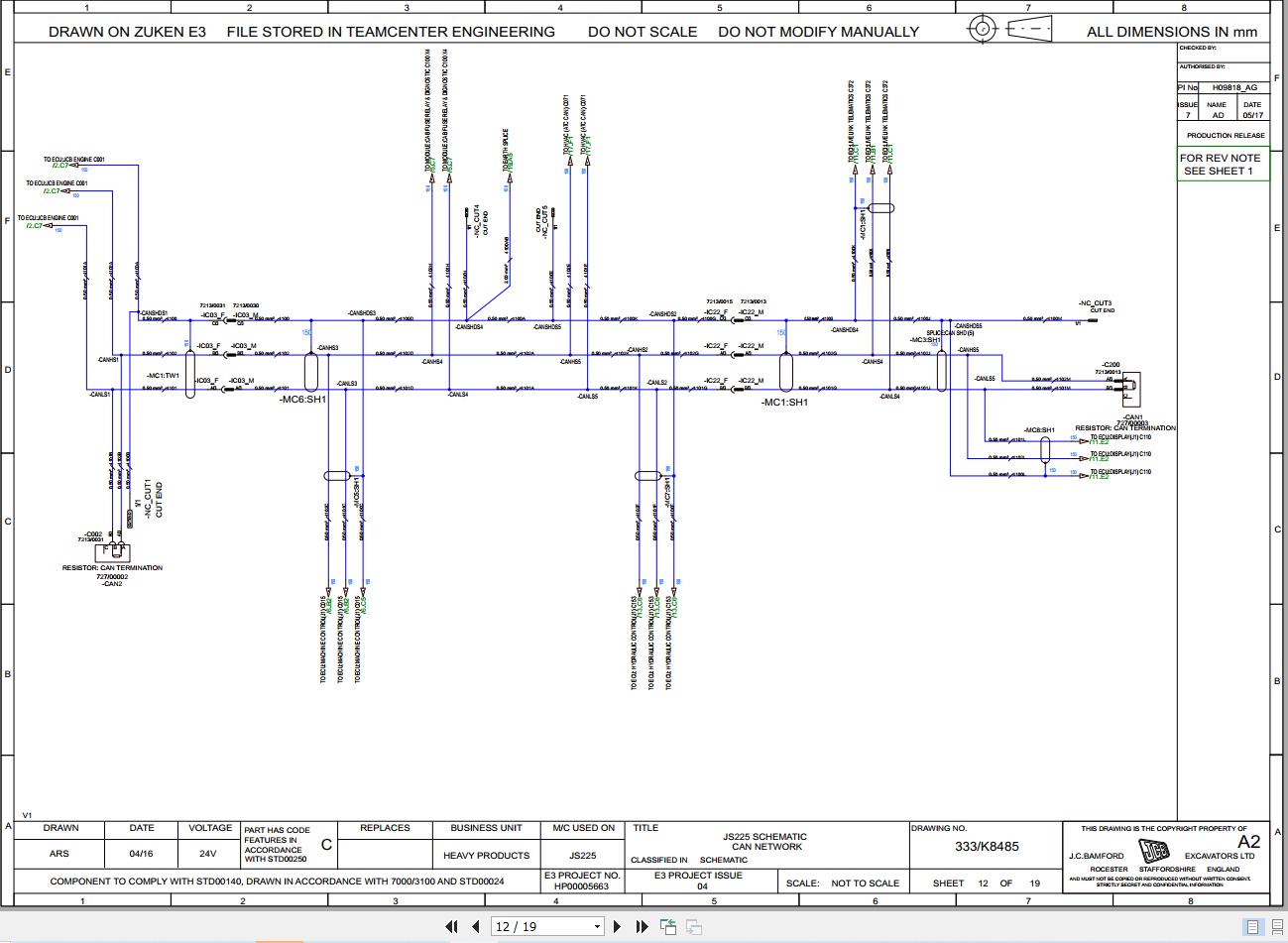Viewport: 1288px width, 943px height.
Task: Select the next view arrow icon
Action: pos(693,925)
